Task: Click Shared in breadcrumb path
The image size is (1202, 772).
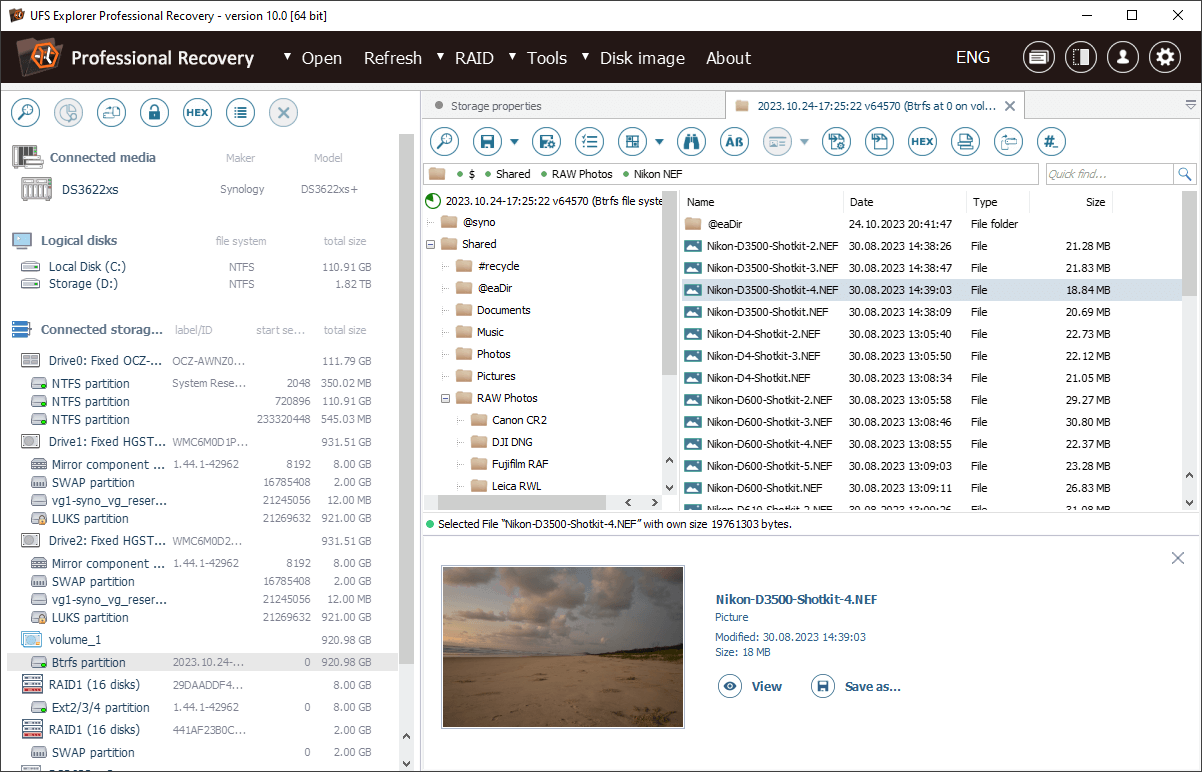Action: pos(513,174)
